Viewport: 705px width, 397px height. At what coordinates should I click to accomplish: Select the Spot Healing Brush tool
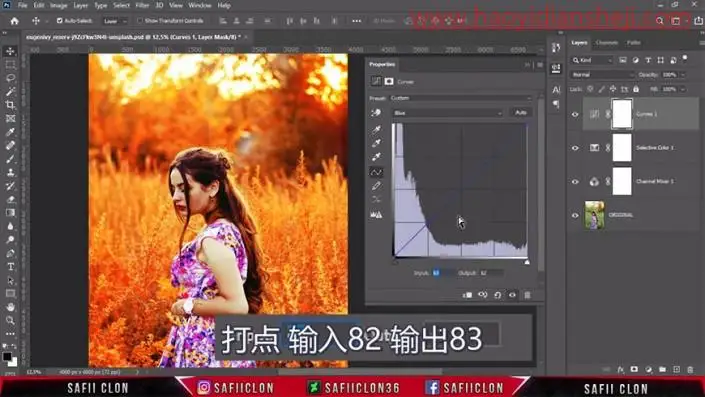tap(10, 146)
